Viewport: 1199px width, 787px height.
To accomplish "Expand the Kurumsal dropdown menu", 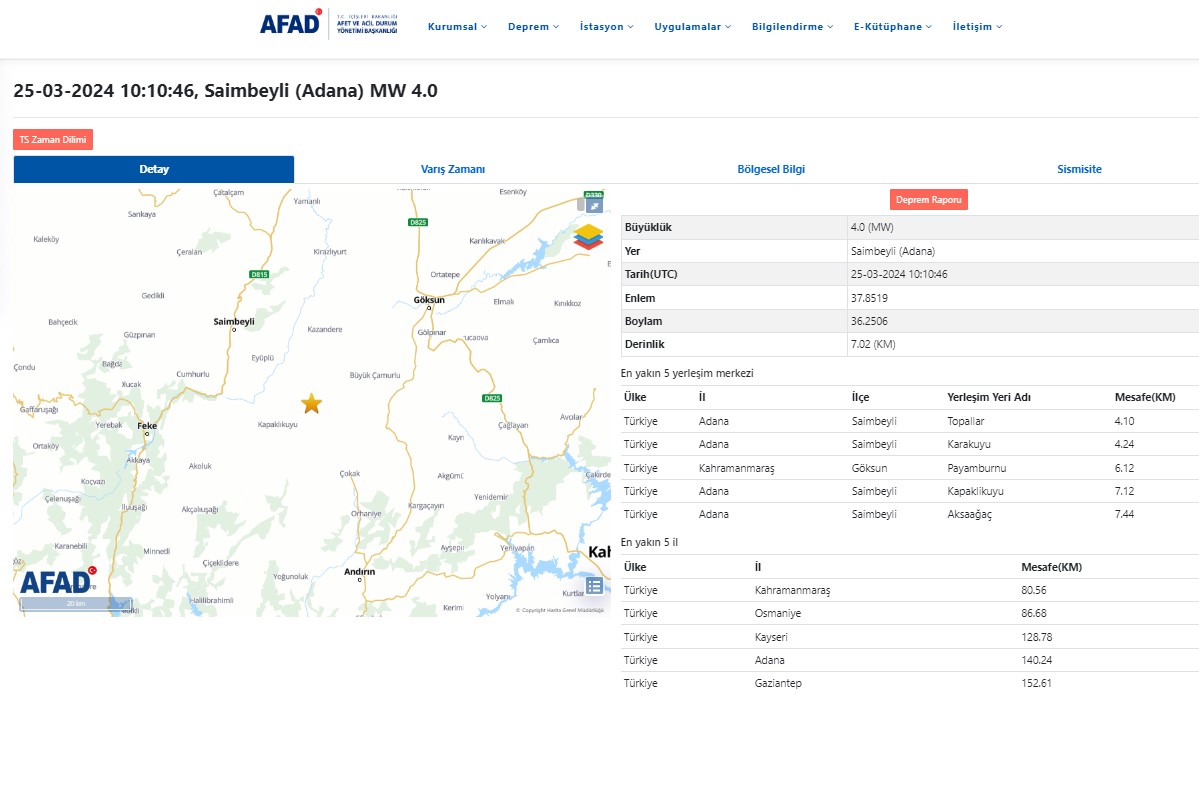I will click(457, 27).
